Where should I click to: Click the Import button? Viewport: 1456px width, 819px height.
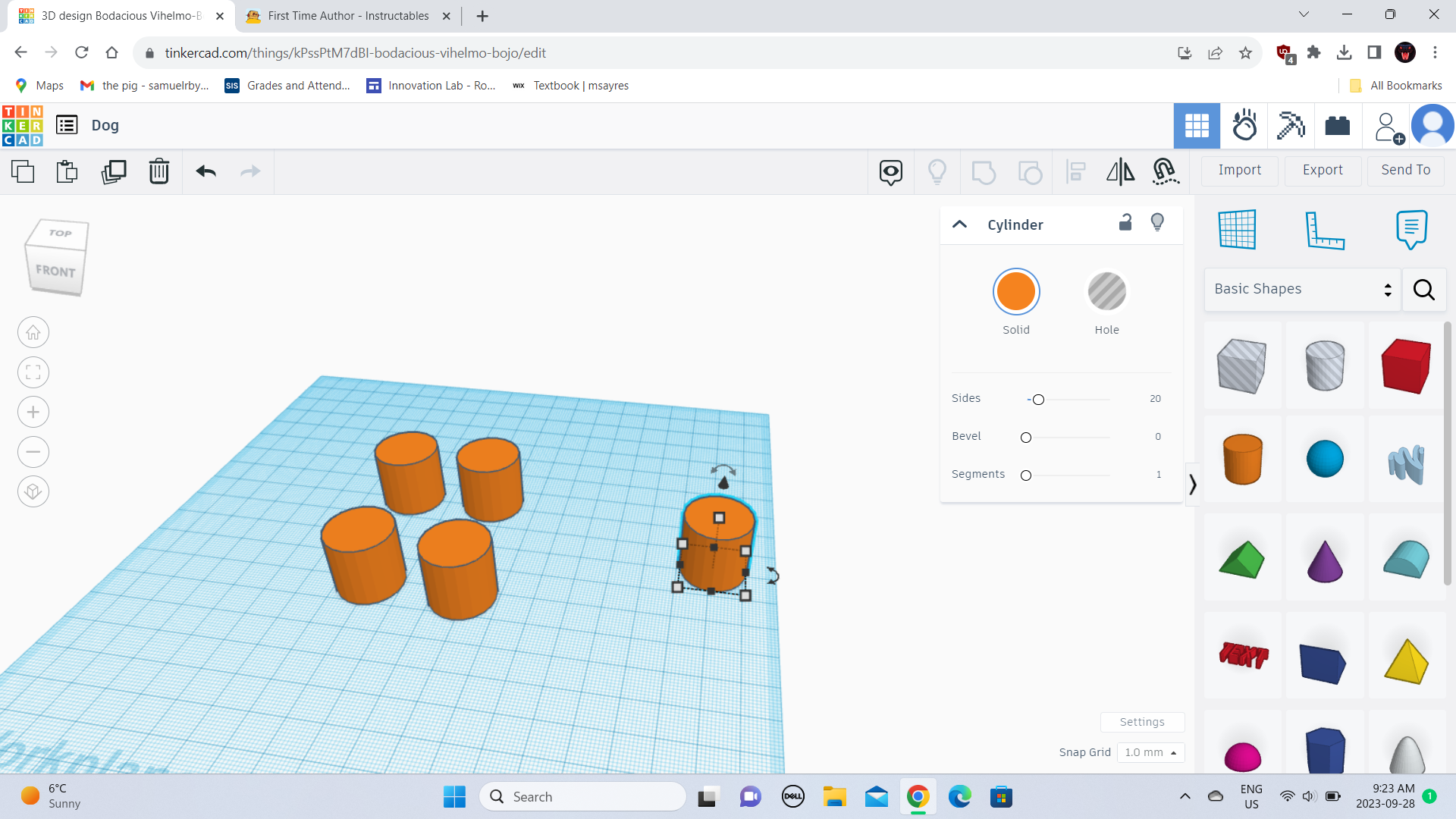(1239, 171)
